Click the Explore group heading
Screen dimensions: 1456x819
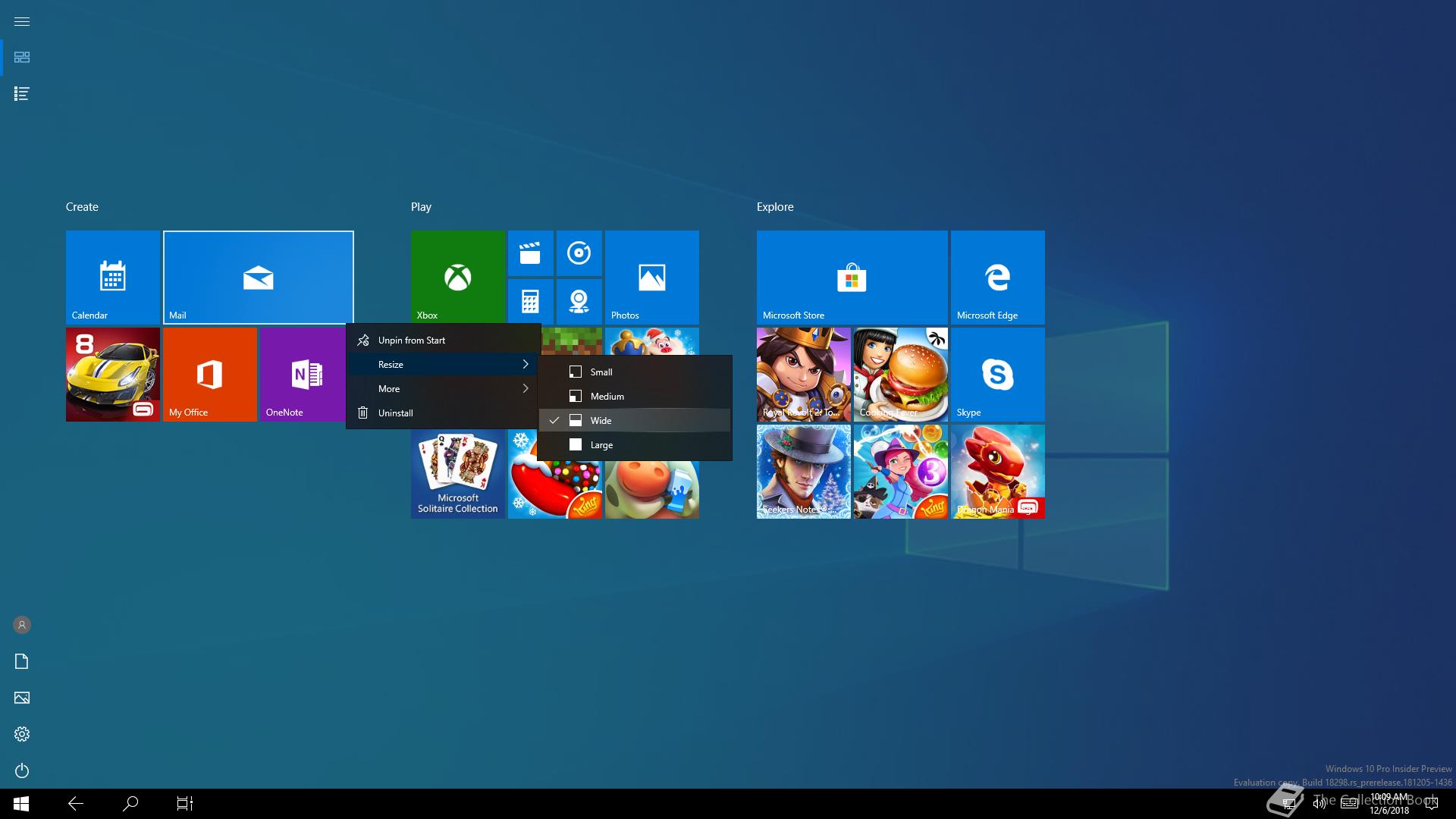[775, 207]
